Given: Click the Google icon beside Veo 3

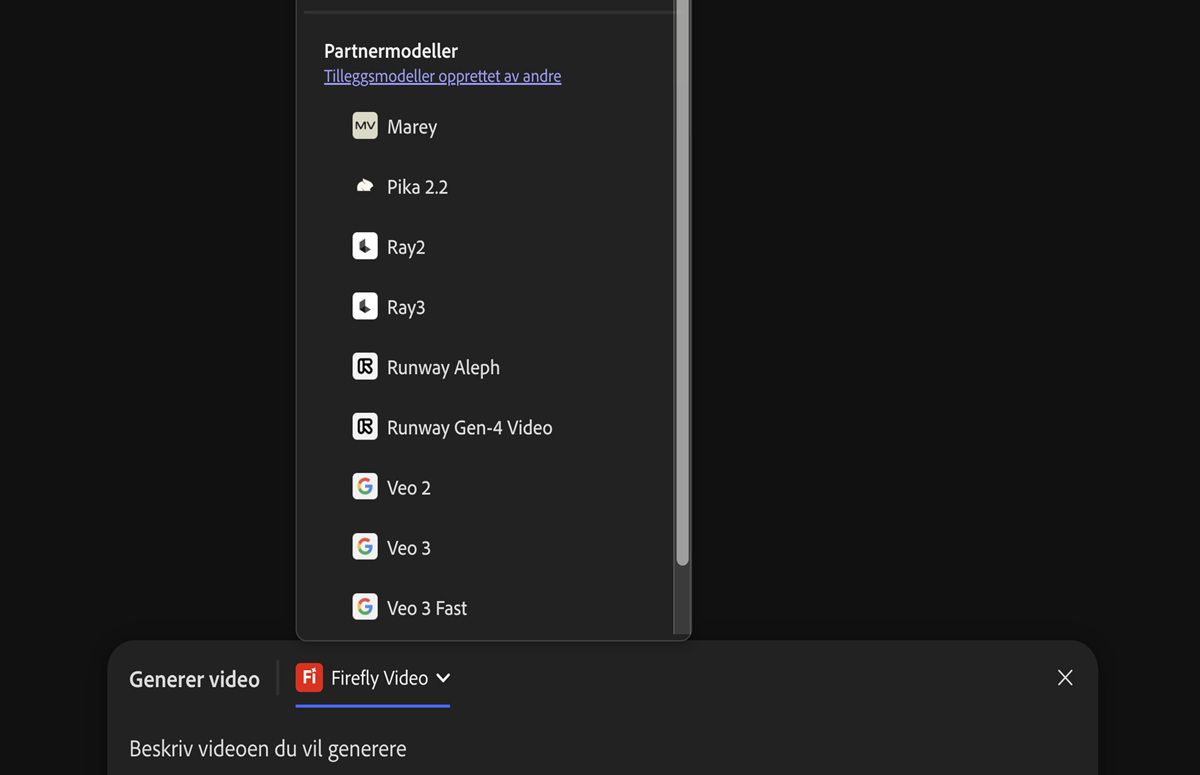Looking at the screenshot, I should tap(365, 547).
